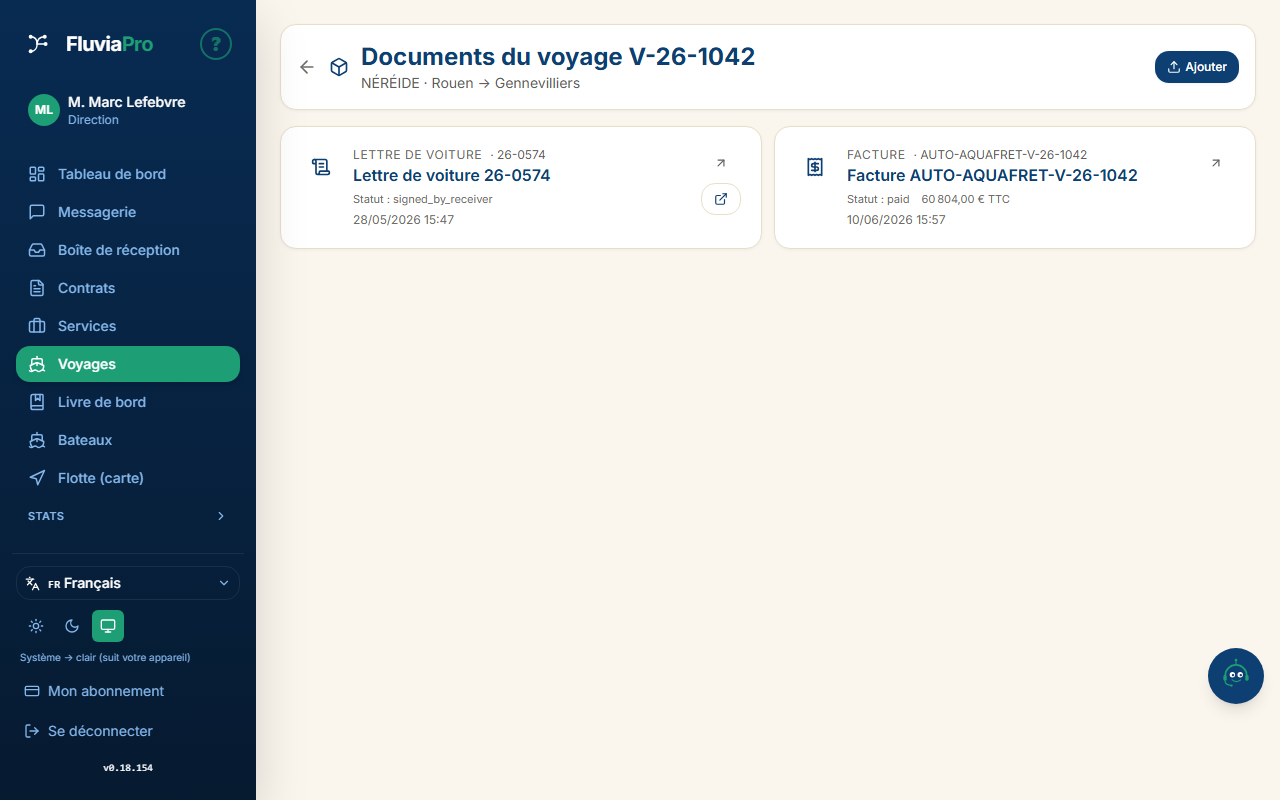Switch to dark theme moon icon
This screenshot has height=800, width=1280.
click(x=72, y=626)
